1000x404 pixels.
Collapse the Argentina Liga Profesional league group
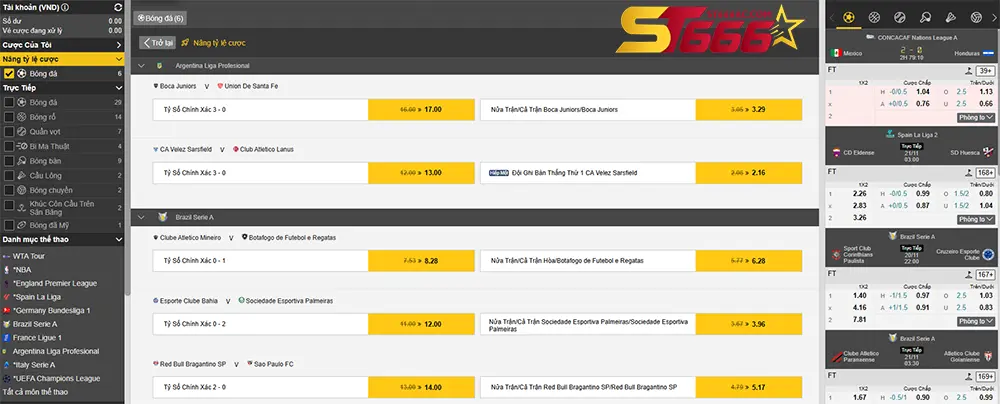click(x=141, y=66)
